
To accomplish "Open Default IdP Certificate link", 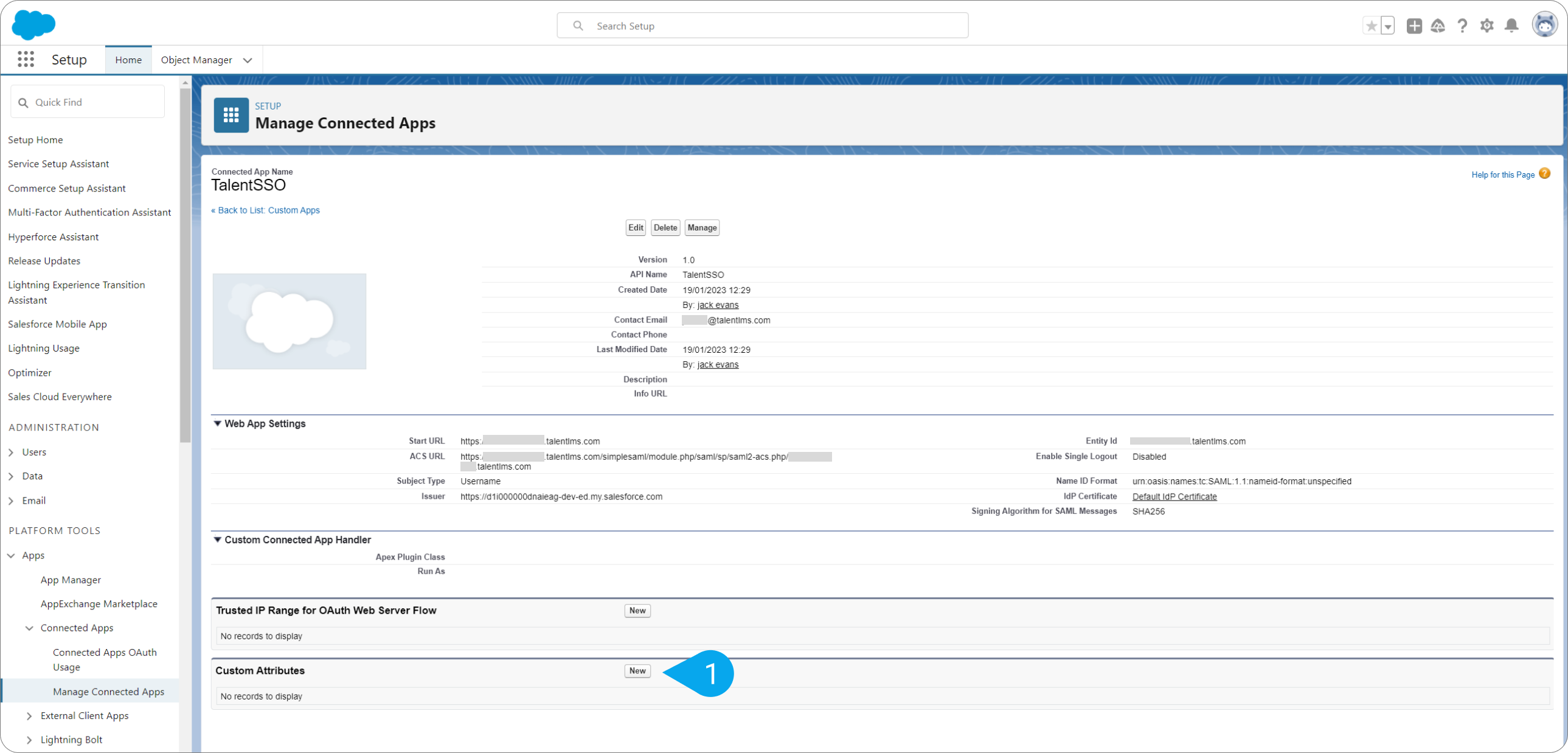I will click(1174, 497).
